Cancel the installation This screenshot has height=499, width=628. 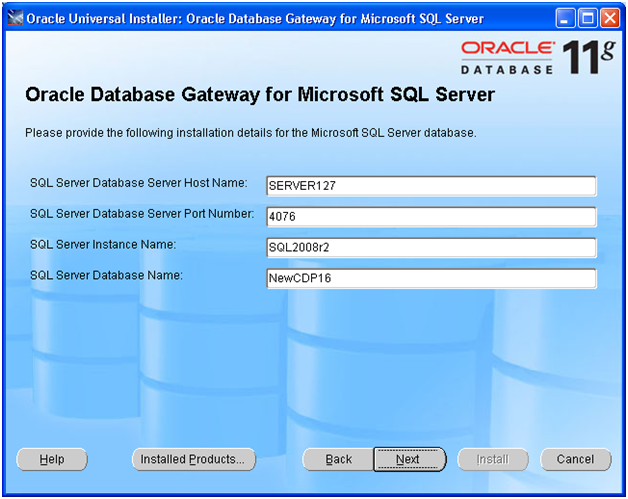point(576,459)
